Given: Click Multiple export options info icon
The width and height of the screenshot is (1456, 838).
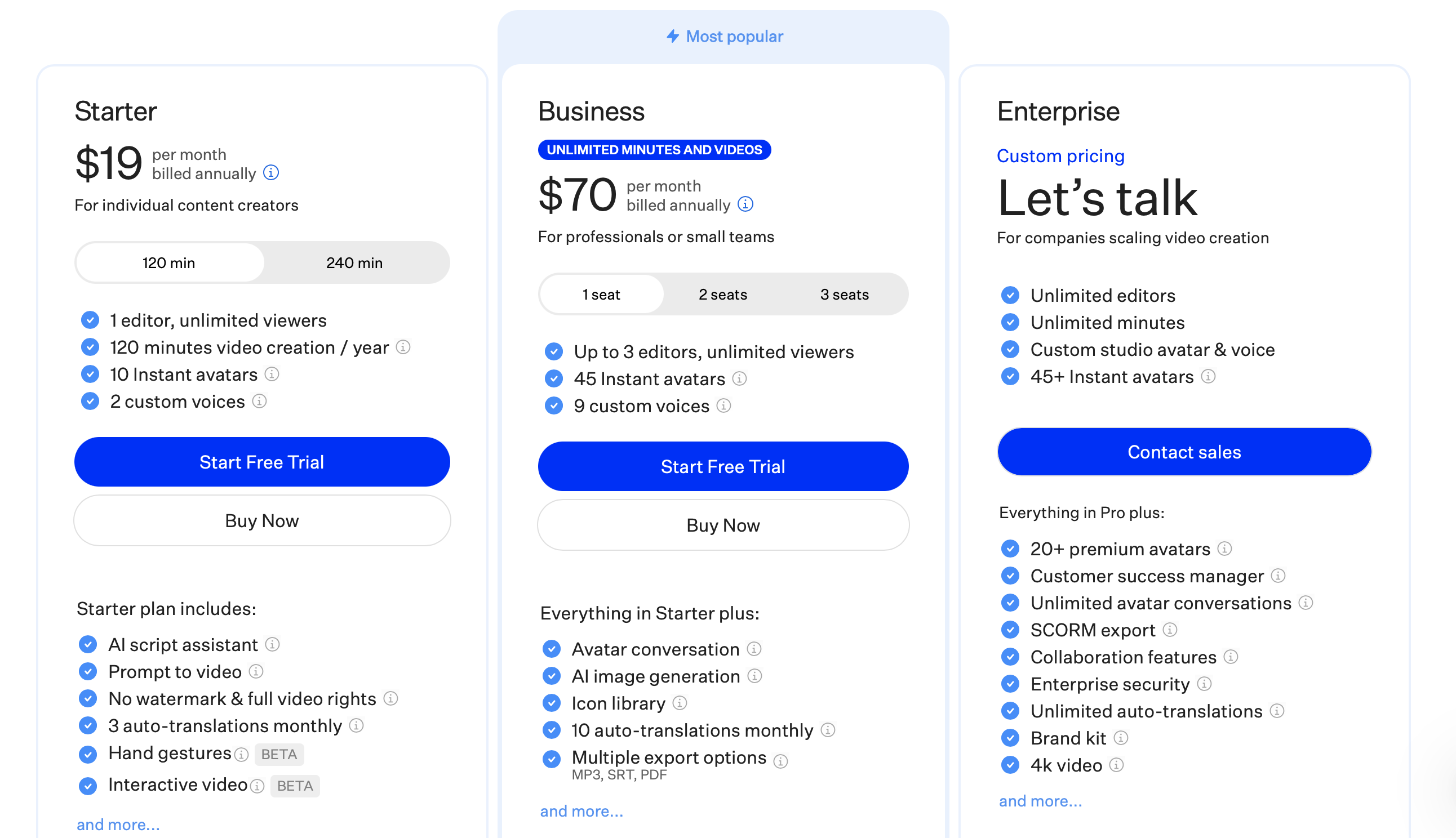Looking at the screenshot, I should point(780,761).
